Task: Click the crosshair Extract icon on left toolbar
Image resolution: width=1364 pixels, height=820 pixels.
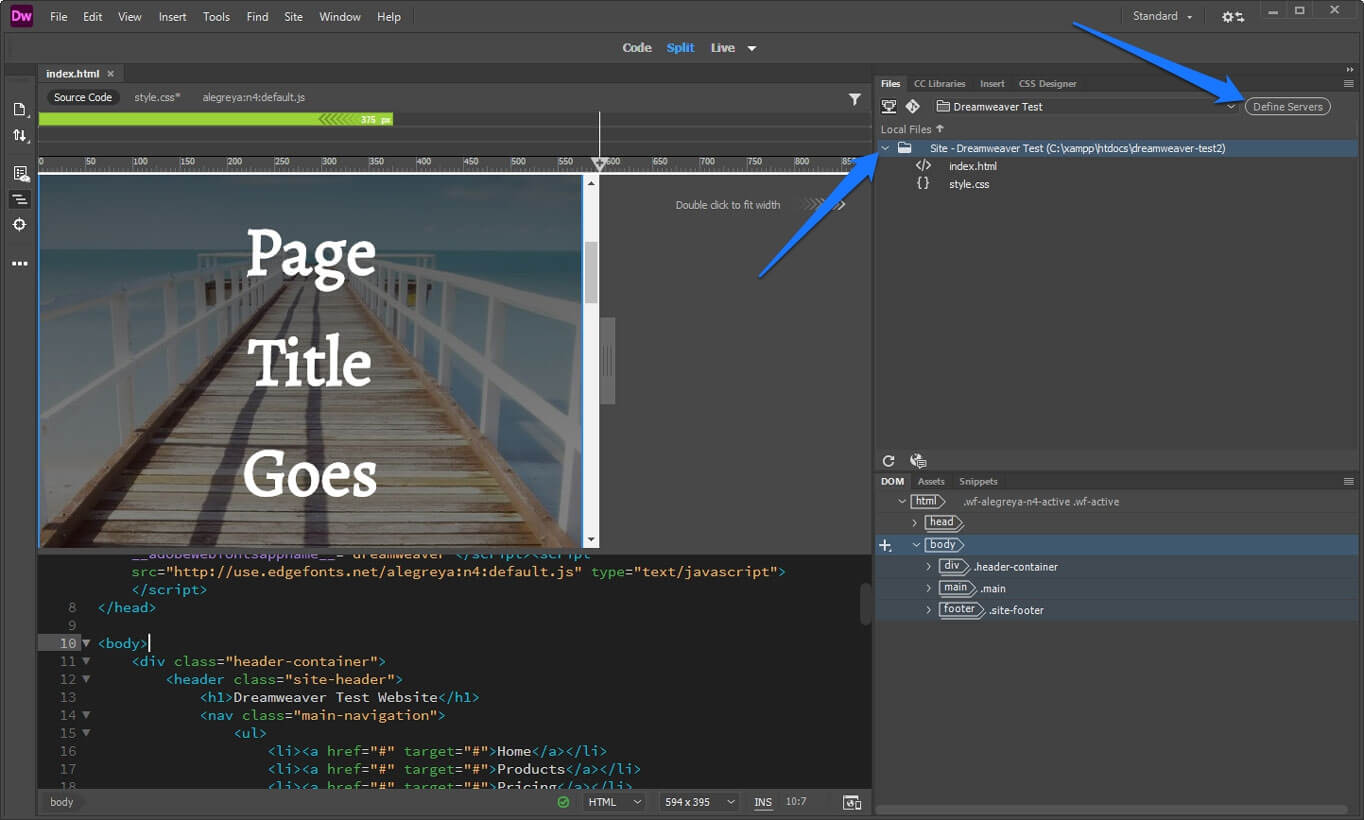Action: tap(20, 225)
